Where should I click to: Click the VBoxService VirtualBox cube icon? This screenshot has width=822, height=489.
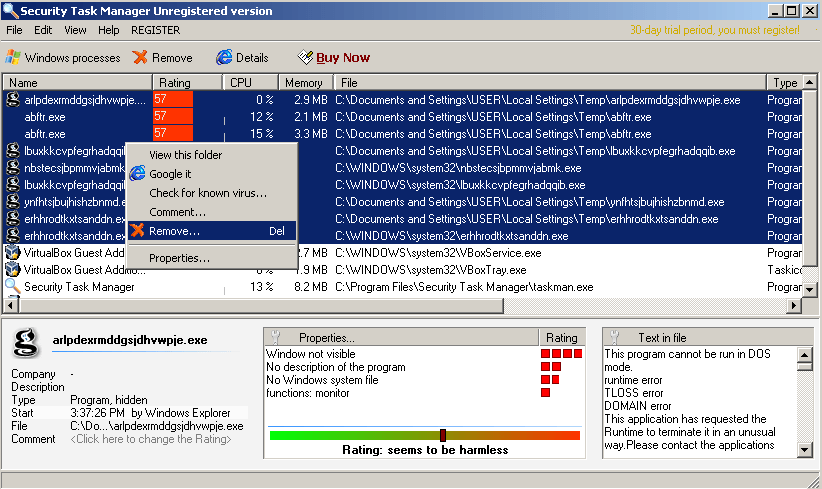click(13, 253)
